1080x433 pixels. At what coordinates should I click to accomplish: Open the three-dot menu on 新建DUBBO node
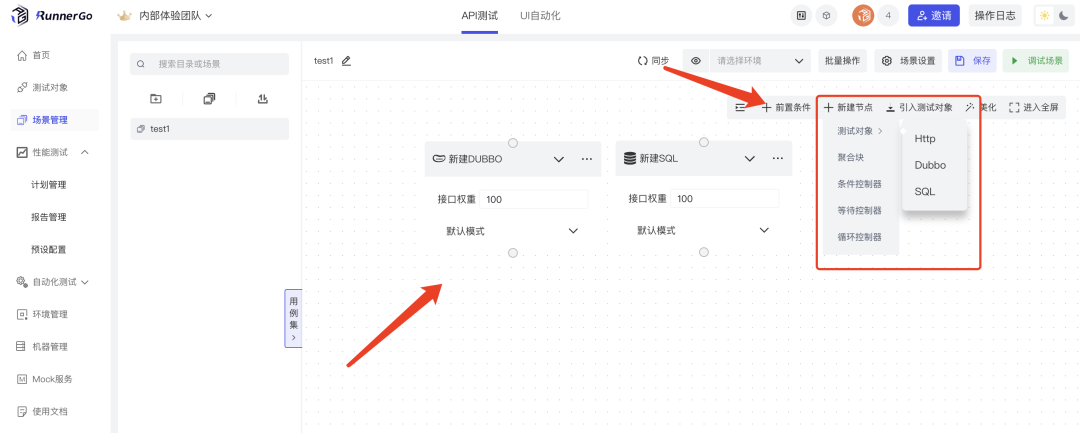pyautogui.click(x=587, y=159)
